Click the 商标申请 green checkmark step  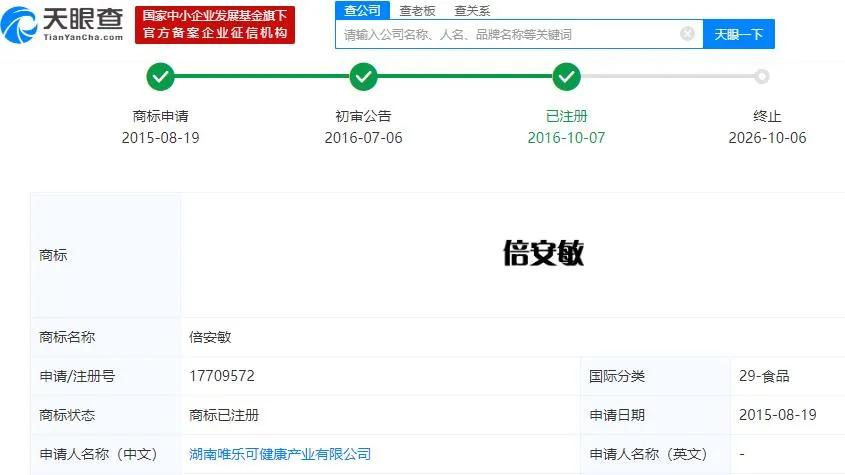(x=161, y=77)
